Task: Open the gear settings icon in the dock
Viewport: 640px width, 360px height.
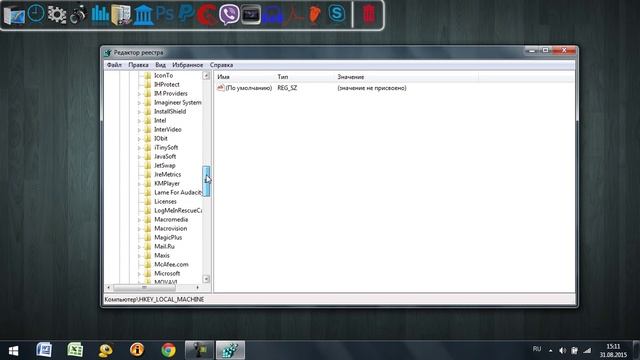Action: click(x=57, y=15)
